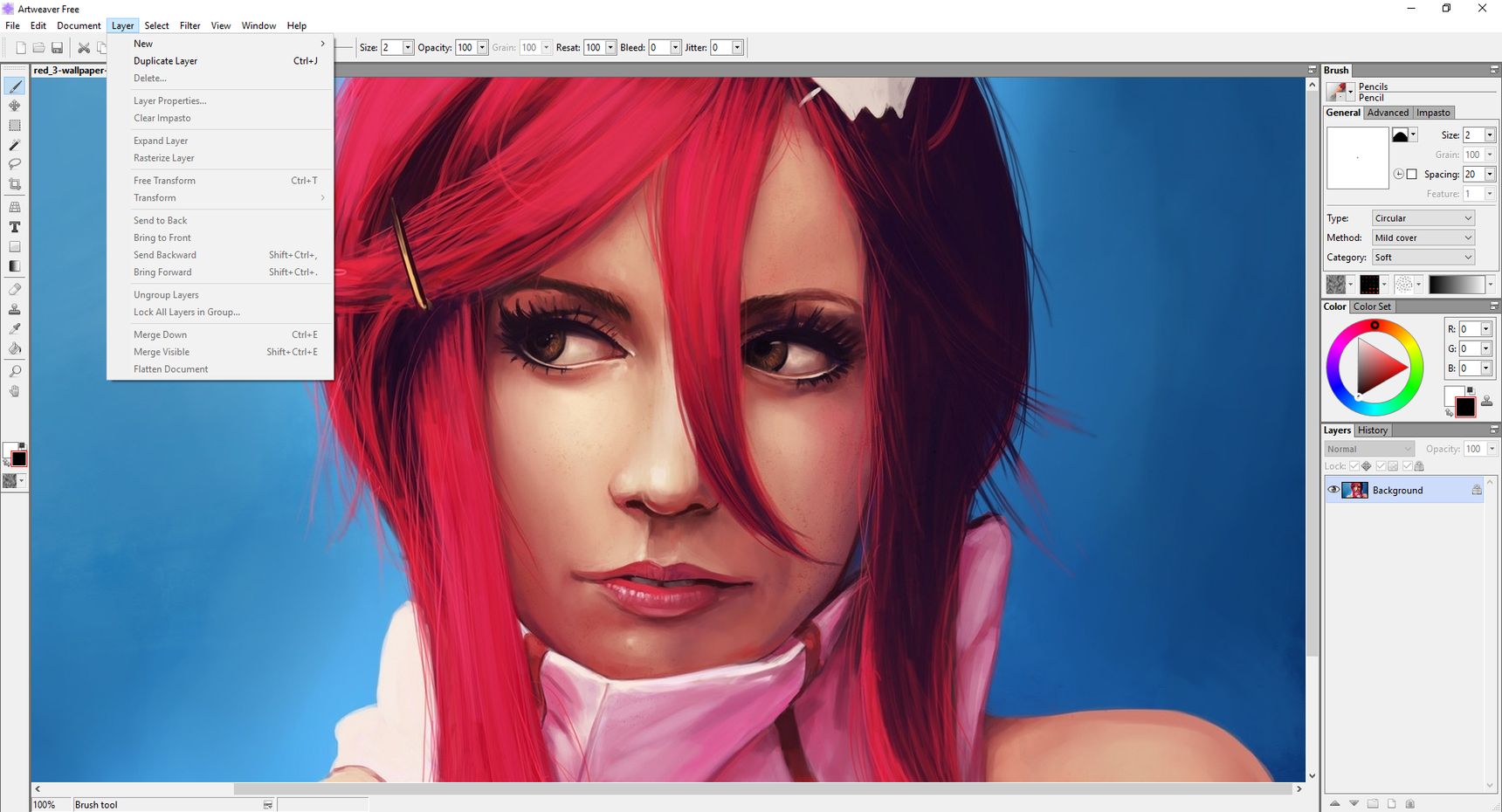Click the R value input field
This screenshot has width=1502, height=812.
pos(1469,329)
